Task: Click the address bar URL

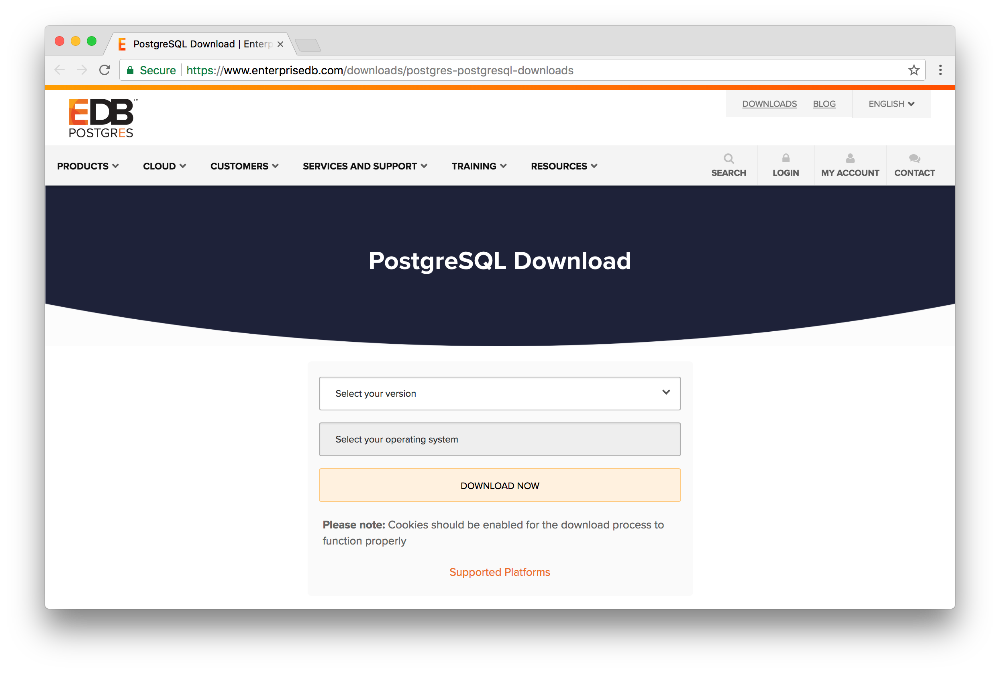Action: pyautogui.click(x=379, y=70)
